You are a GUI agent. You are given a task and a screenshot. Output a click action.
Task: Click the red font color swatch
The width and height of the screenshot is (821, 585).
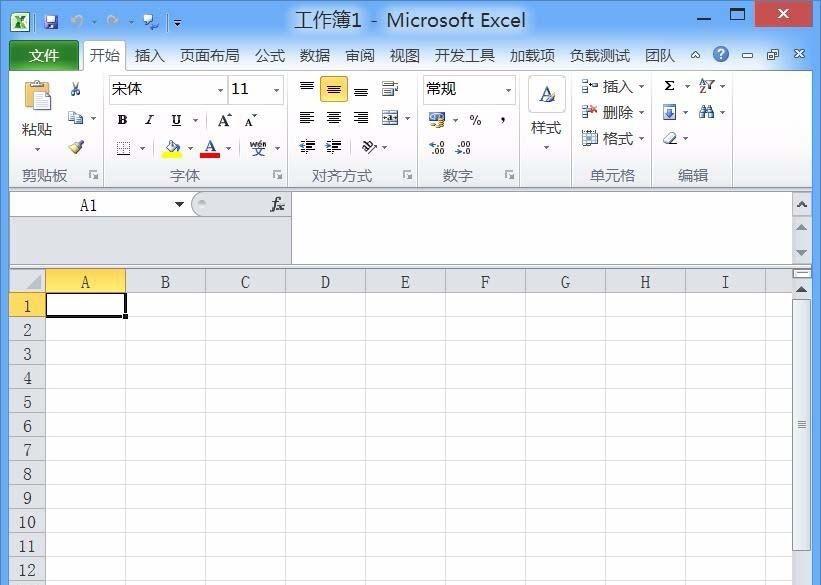[209, 153]
